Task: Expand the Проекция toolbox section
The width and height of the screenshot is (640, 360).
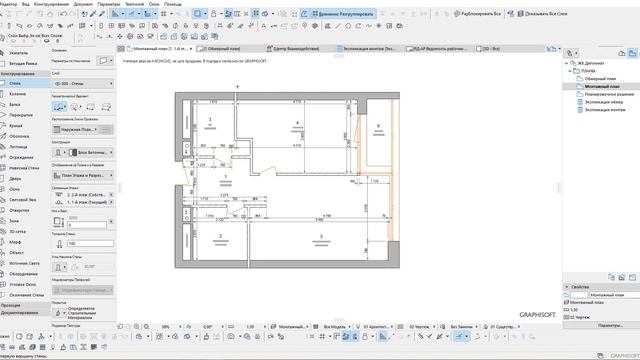Action: coord(25,305)
